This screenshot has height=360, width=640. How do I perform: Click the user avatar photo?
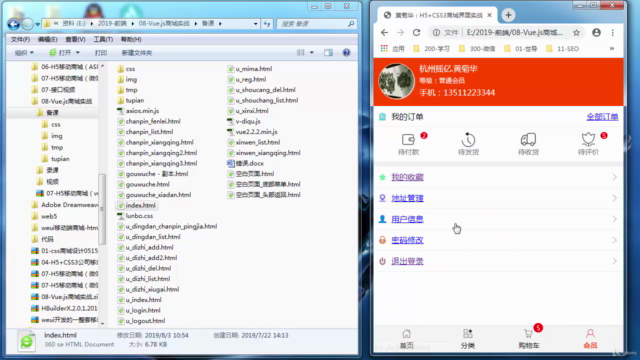tap(396, 81)
